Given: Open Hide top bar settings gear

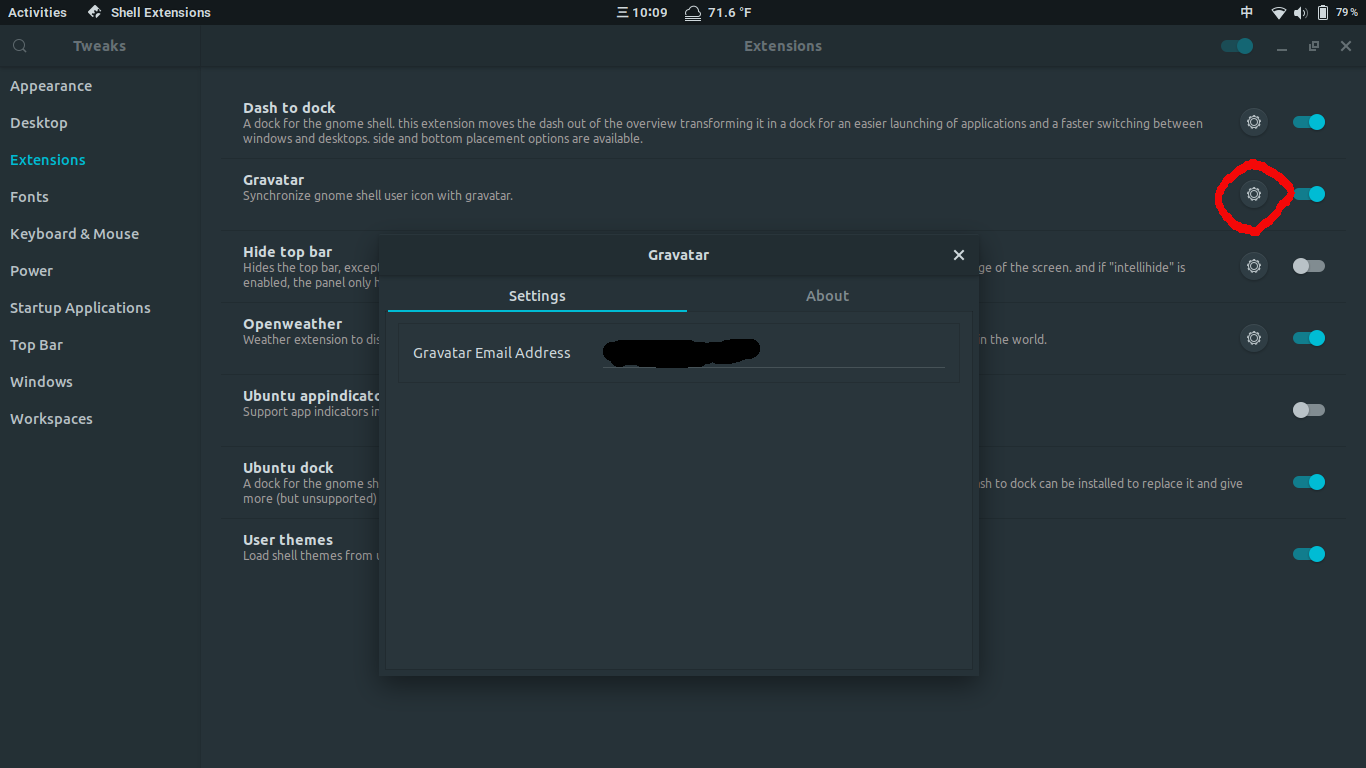Looking at the screenshot, I should tap(1253, 266).
